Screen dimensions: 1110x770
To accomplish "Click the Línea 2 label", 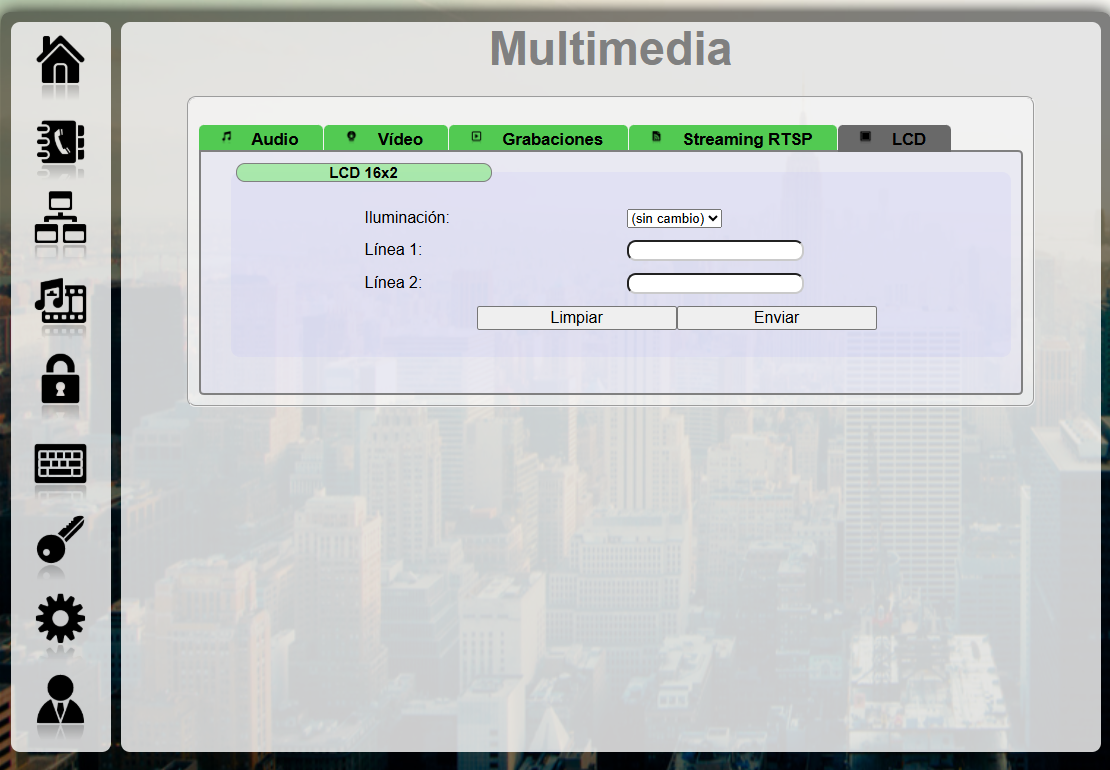I will tap(393, 283).
